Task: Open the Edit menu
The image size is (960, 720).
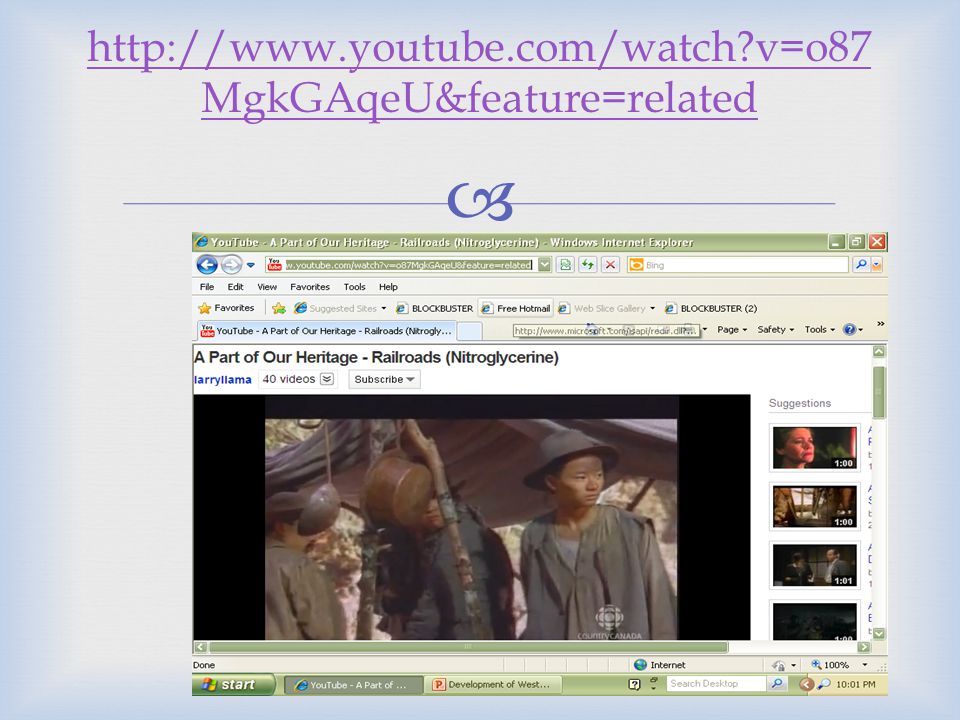Action: [x=235, y=287]
